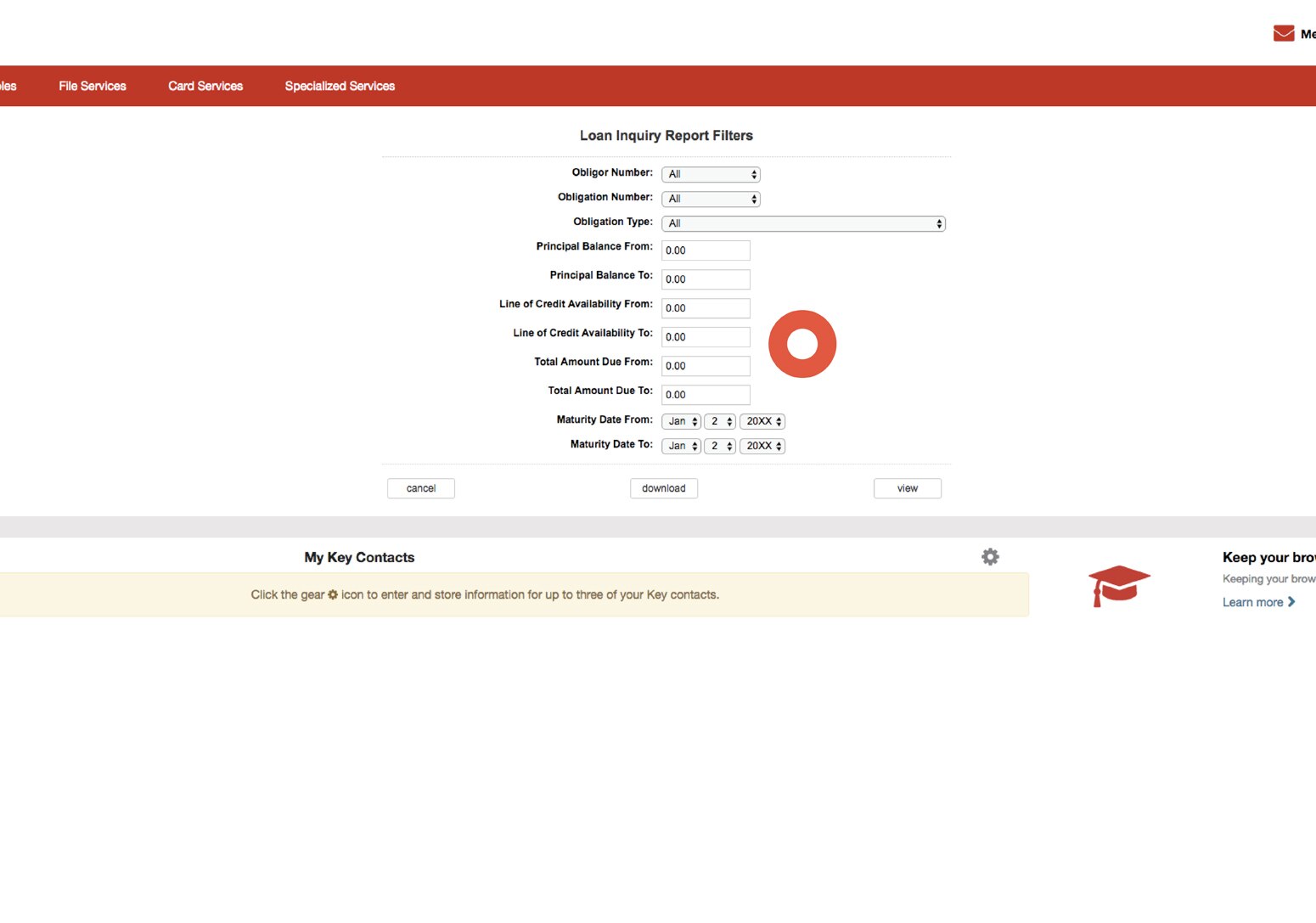Open the Obligation Type dropdown
This screenshot has height=923, width=1316.
coord(803,222)
